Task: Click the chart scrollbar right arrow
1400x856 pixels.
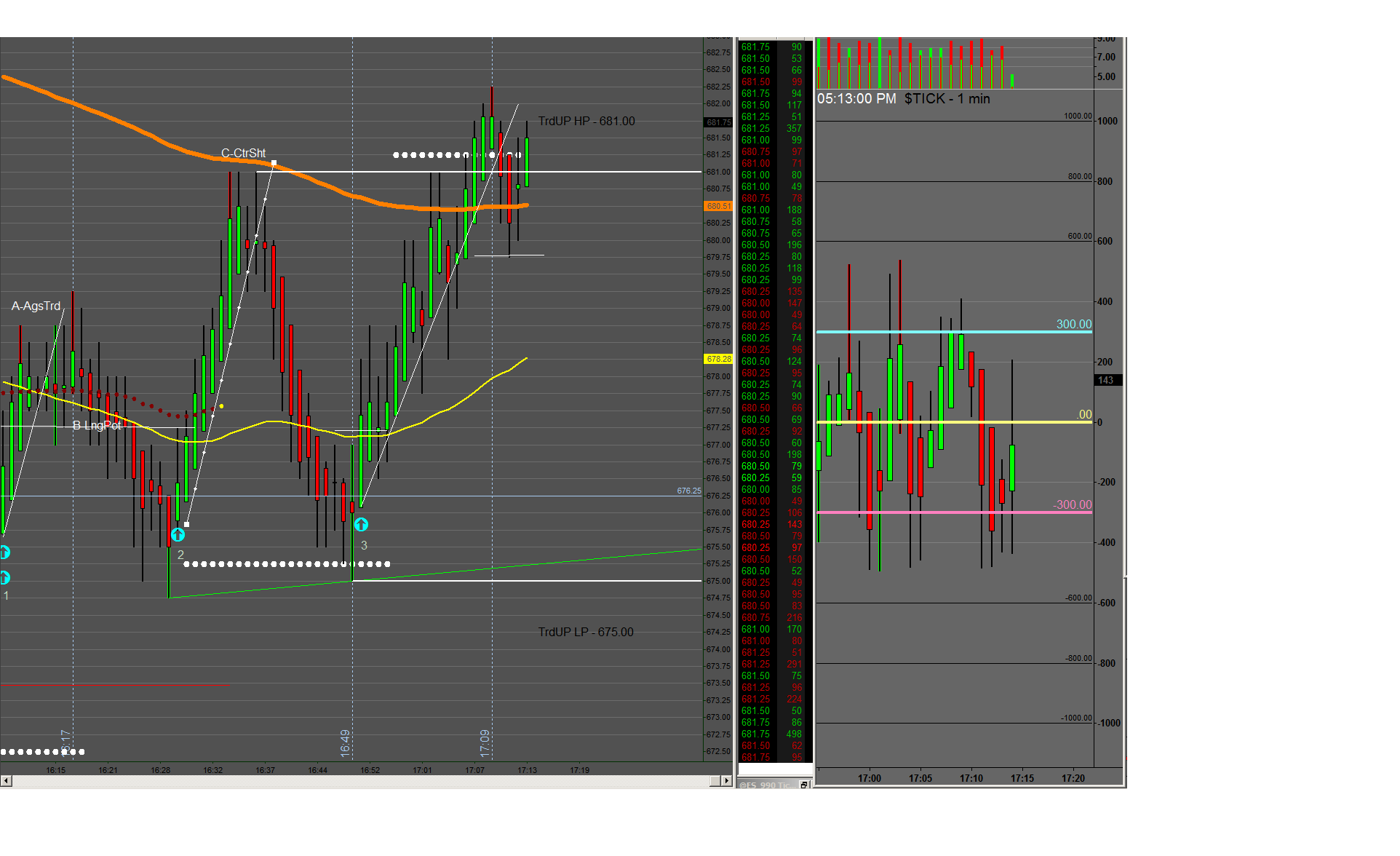Action: tap(726, 781)
